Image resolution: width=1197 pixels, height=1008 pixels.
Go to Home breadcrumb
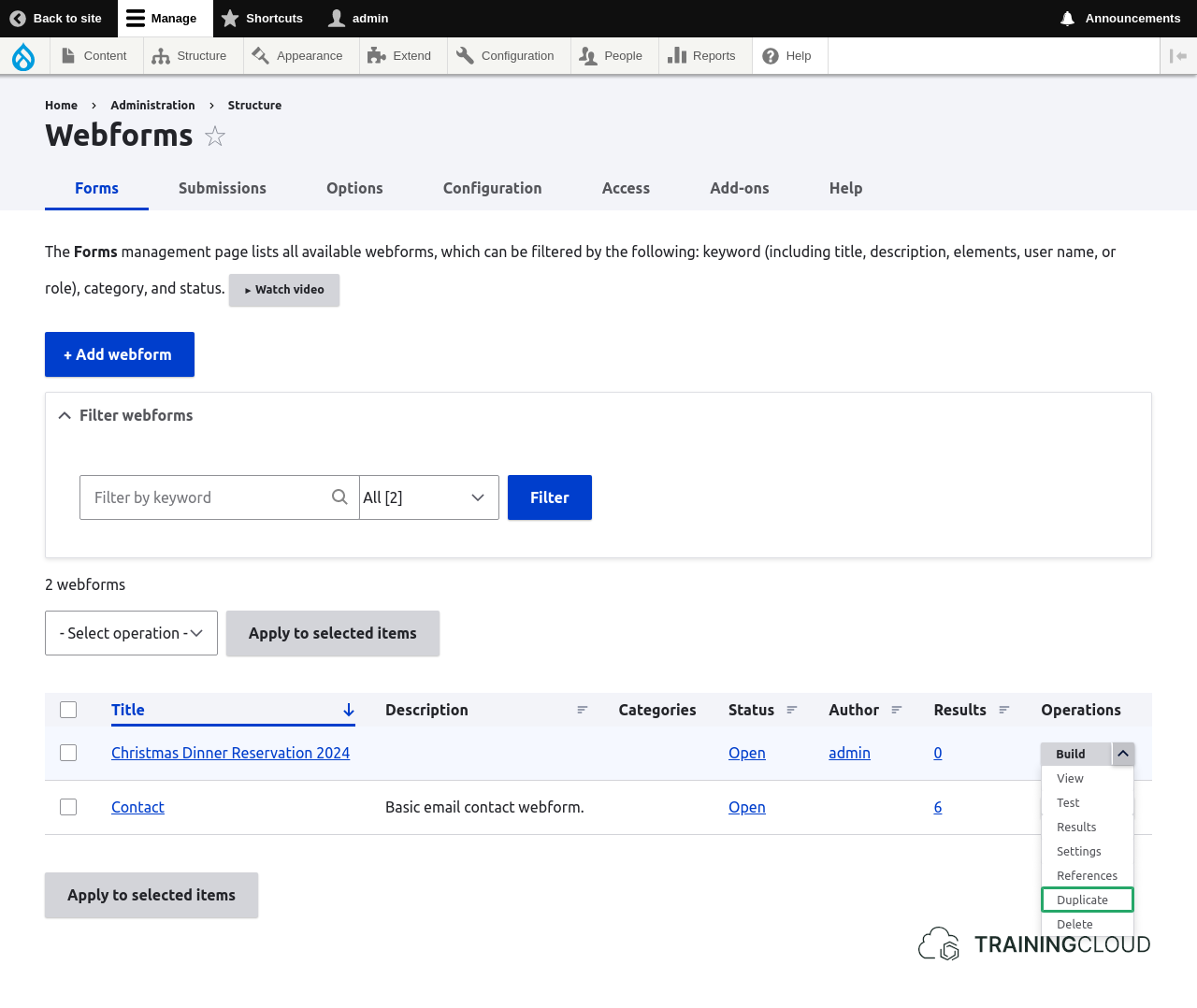click(x=61, y=106)
